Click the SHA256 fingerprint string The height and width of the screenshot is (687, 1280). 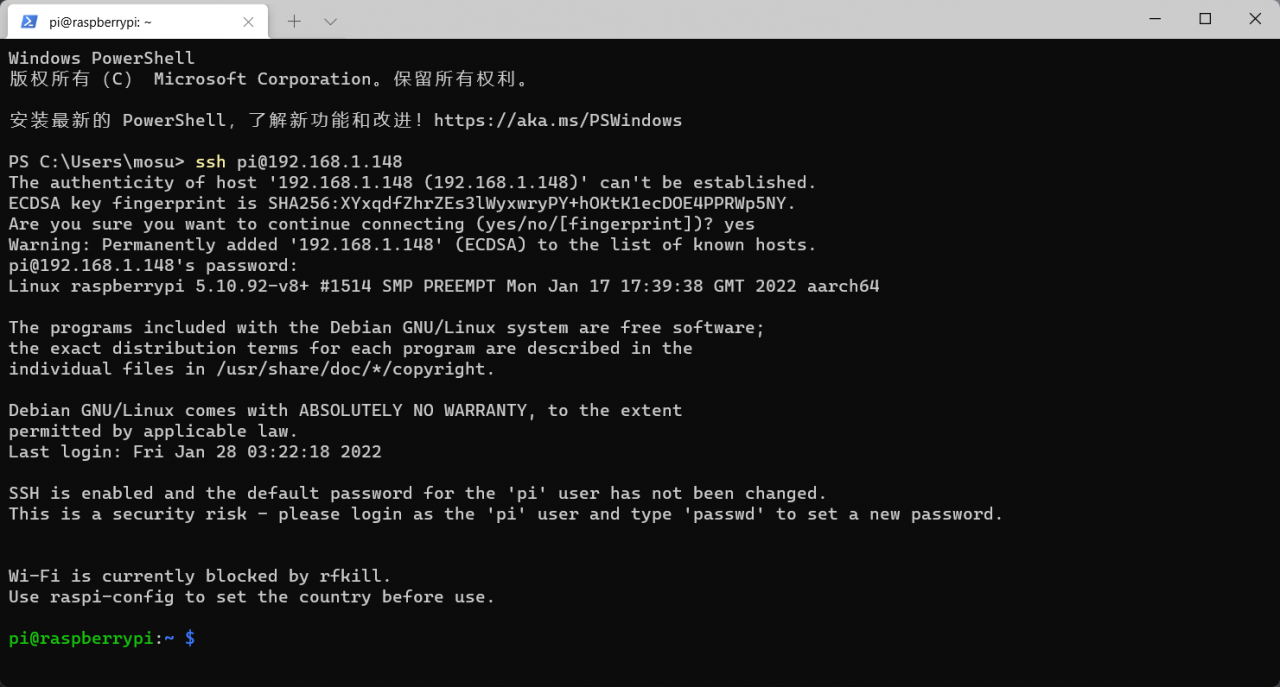[532, 204]
